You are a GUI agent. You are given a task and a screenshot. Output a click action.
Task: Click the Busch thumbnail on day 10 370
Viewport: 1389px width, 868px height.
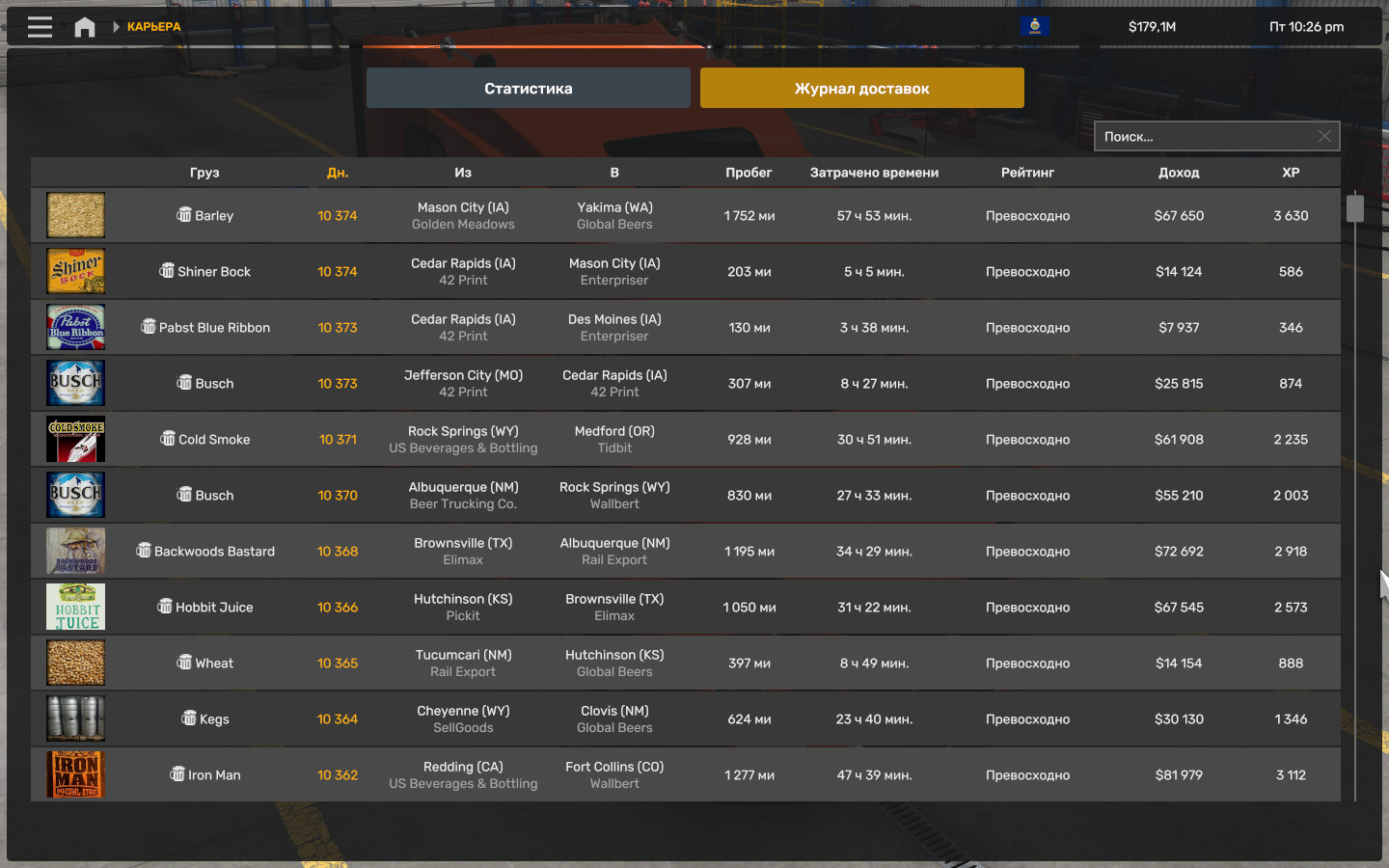tap(76, 495)
